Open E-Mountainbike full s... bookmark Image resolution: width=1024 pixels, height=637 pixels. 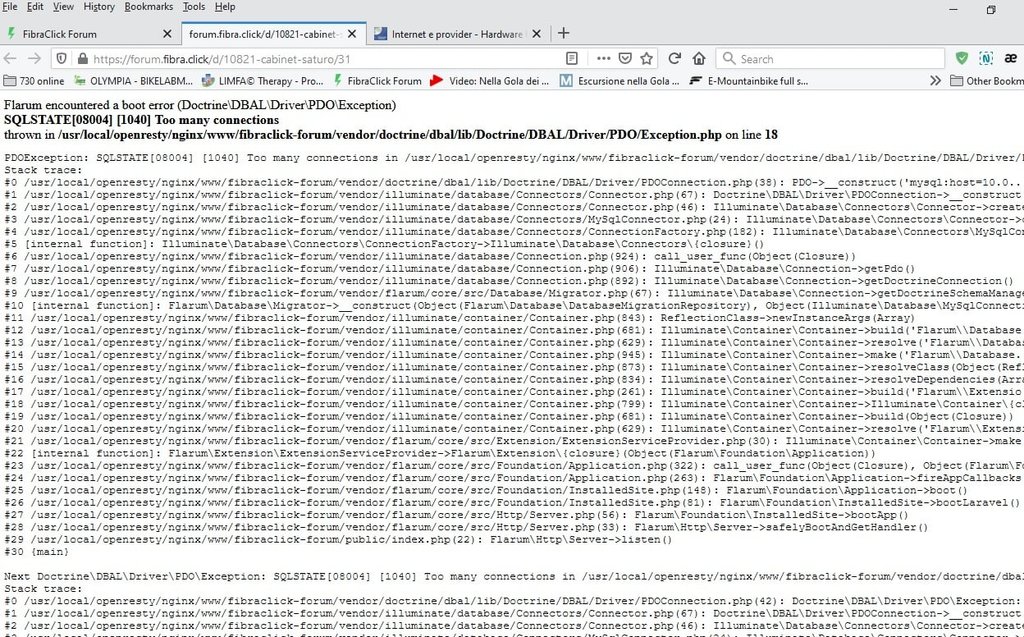749,81
